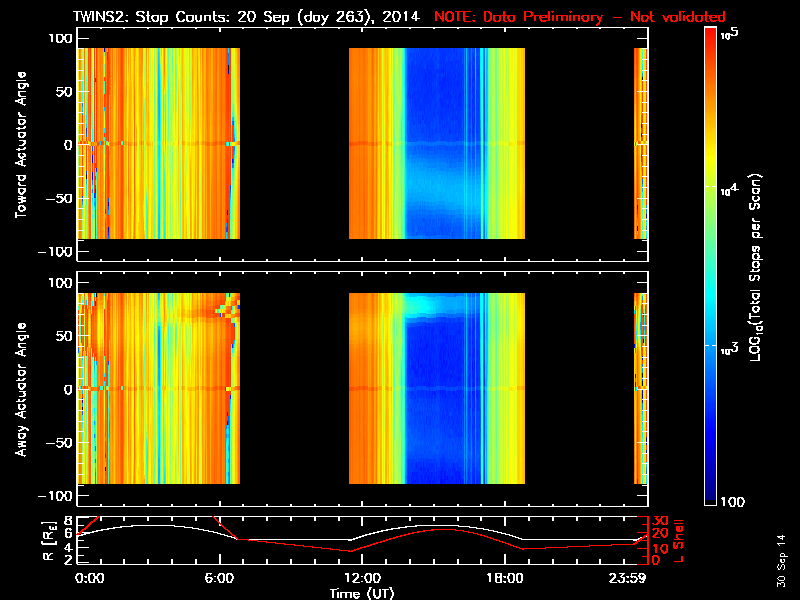Click the '0' tick of Toward Actuator panel
Viewport: 800px width, 600px height.
tap(68, 145)
